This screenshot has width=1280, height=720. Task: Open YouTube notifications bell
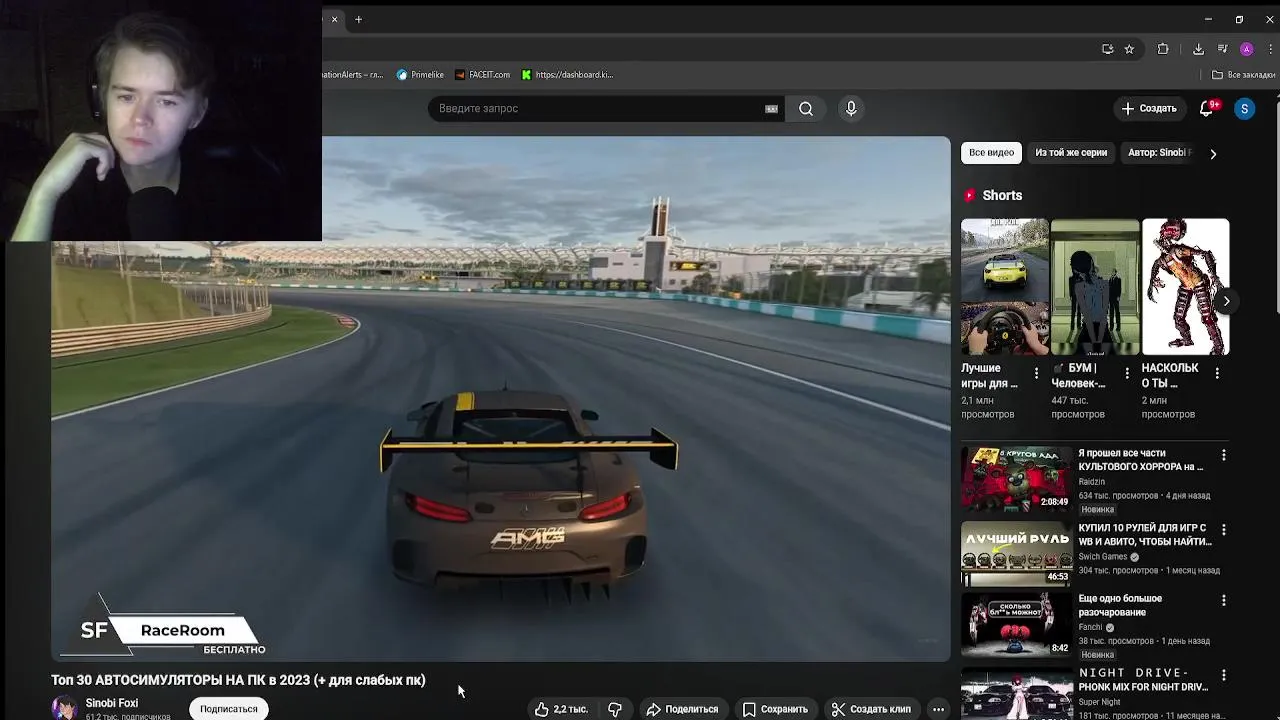1207,108
